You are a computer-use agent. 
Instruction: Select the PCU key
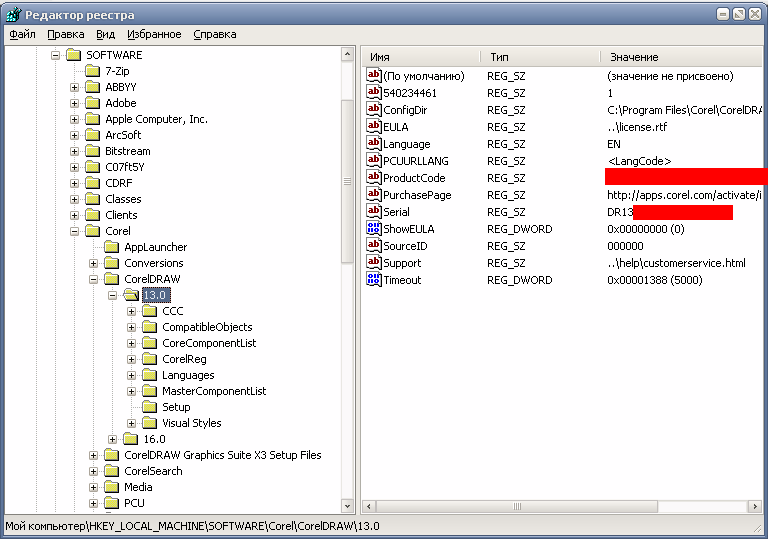pyautogui.click(x=134, y=503)
